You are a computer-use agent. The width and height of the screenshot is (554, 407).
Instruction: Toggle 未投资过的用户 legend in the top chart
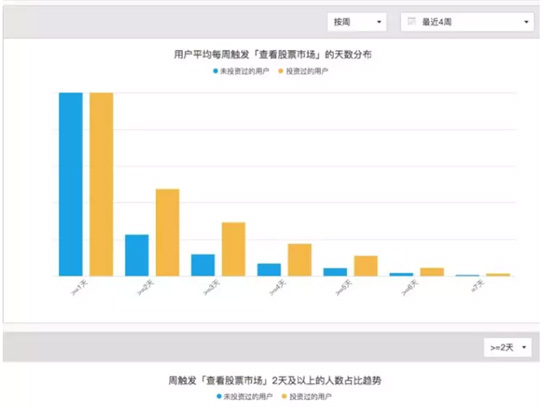click(241, 71)
